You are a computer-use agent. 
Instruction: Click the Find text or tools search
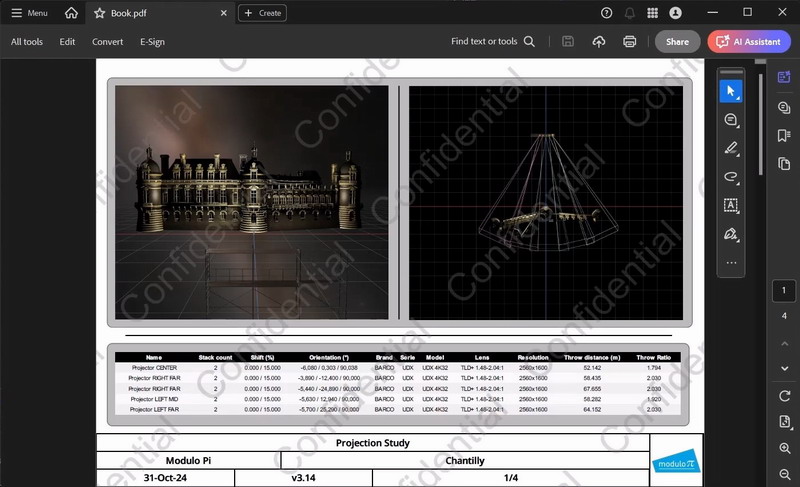pyautogui.click(x=493, y=42)
